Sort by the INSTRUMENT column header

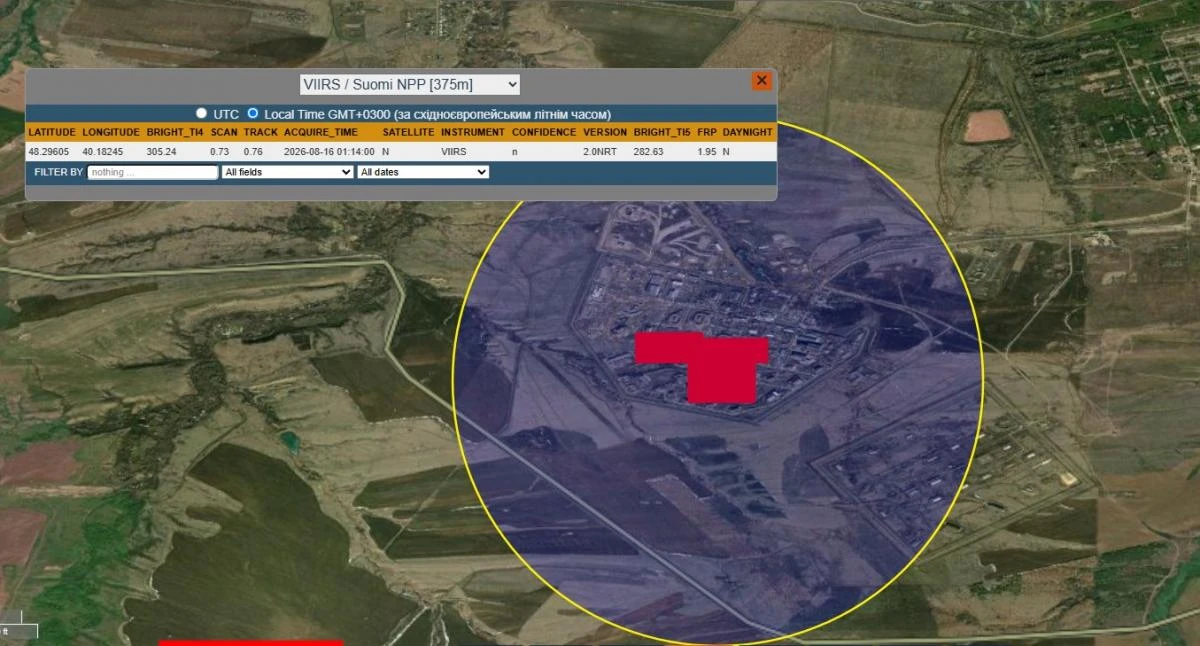point(473,132)
